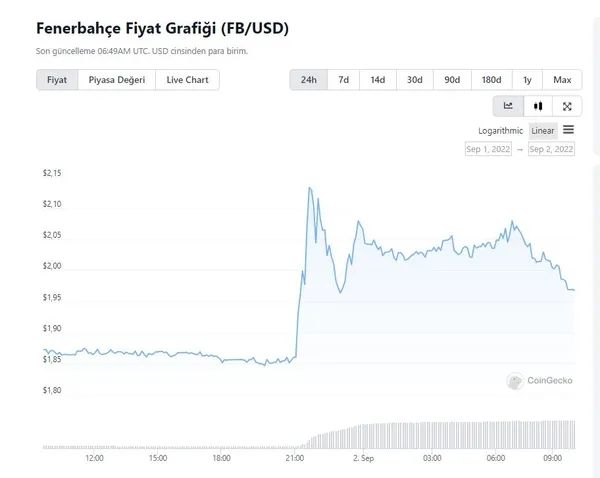Select the 30d time range
Viewport: 600px width, 478px height.
[x=414, y=80]
